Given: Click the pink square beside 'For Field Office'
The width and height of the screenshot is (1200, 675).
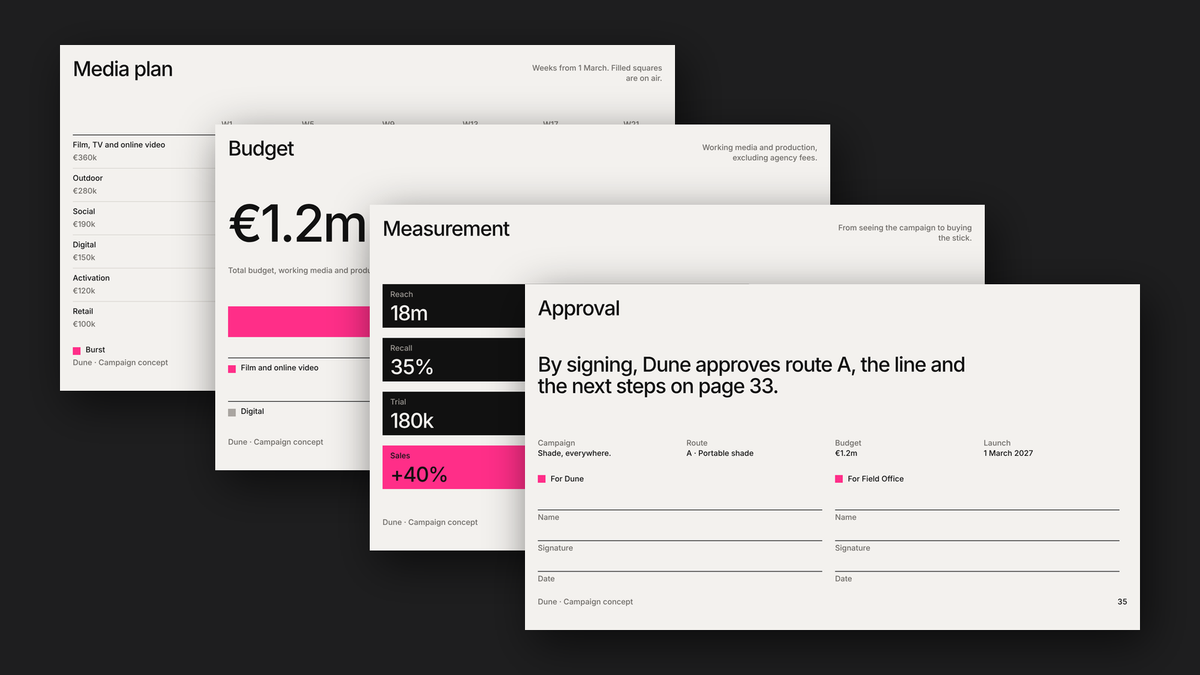Looking at the screenshot, I should 839,479.
